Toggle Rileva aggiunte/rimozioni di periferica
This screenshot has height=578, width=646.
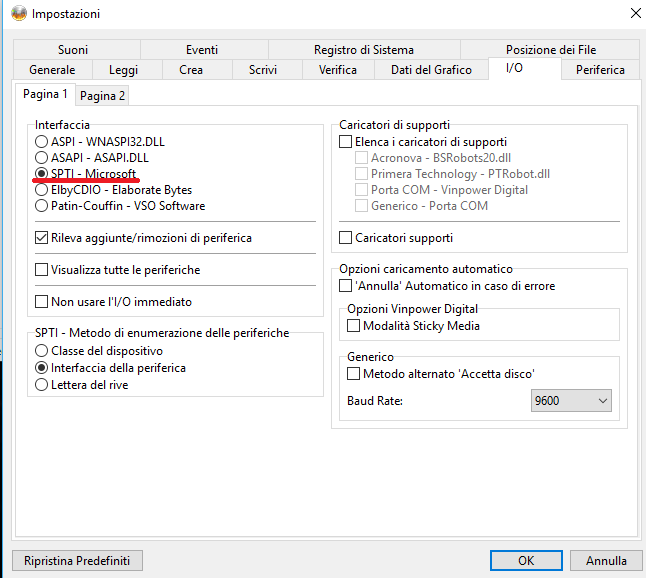(143, 238)
